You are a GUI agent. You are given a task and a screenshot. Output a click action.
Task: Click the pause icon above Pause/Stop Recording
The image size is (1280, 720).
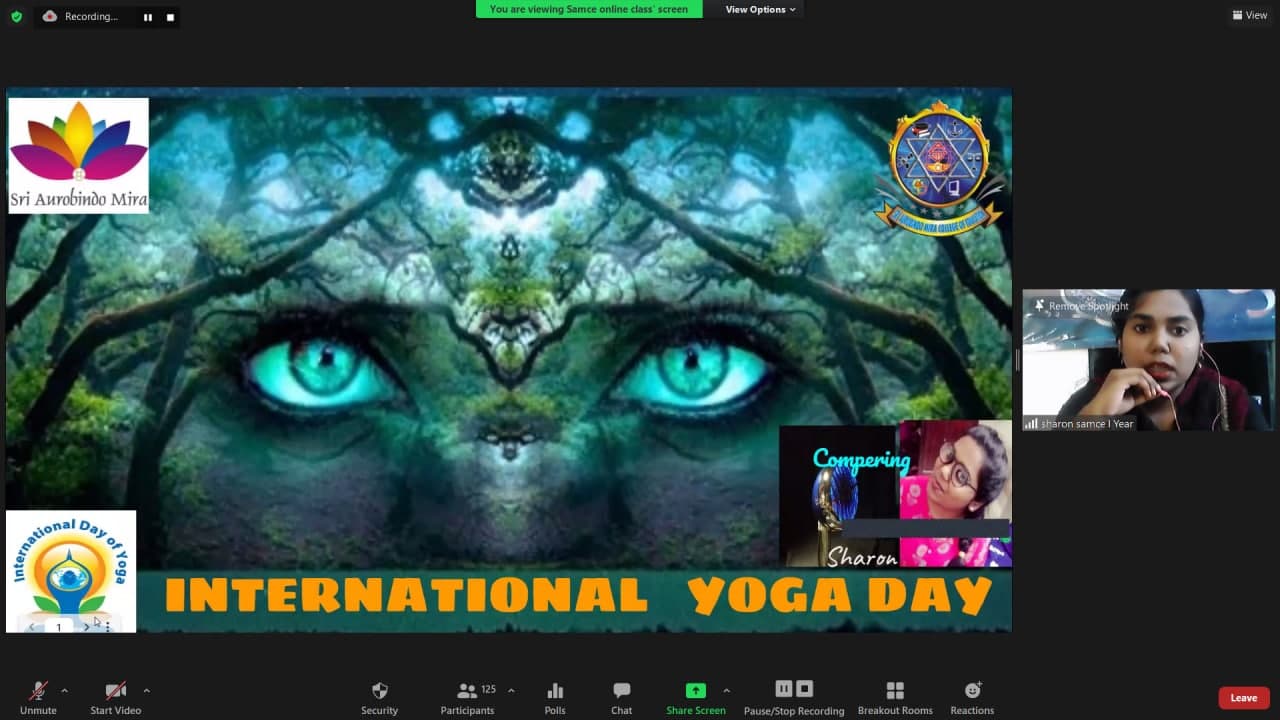click(784, 688)
